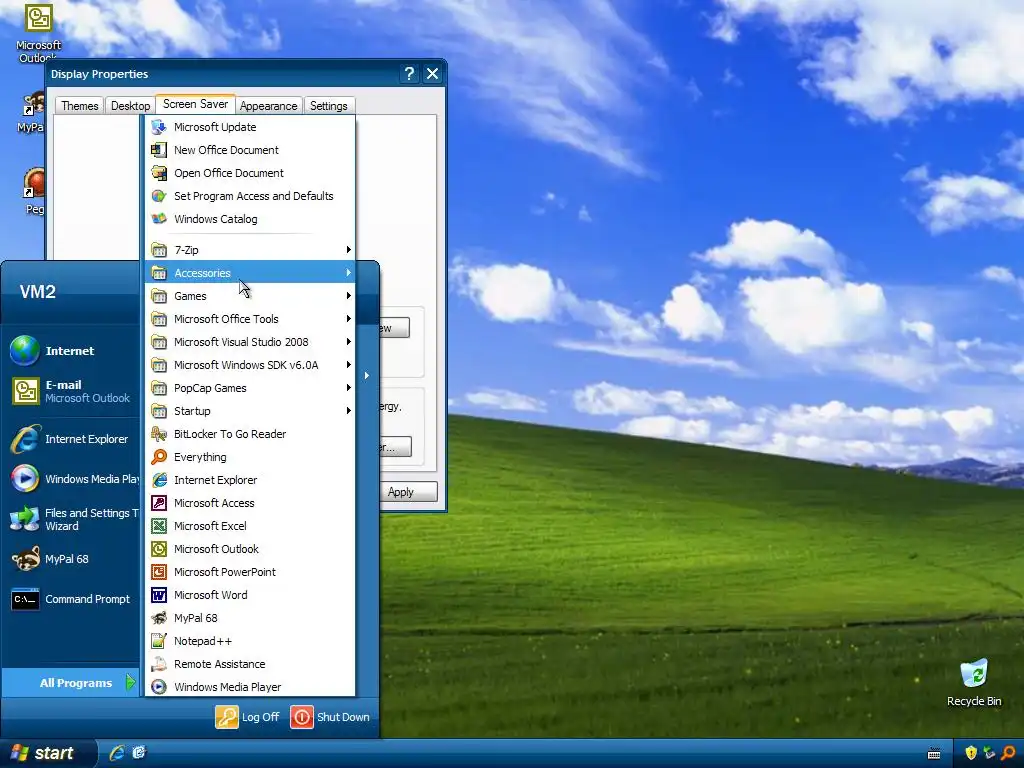Image resolution: width=1024 pixels, height=768 pixels.
Task: Expand the Games folder
Action: 250,296
